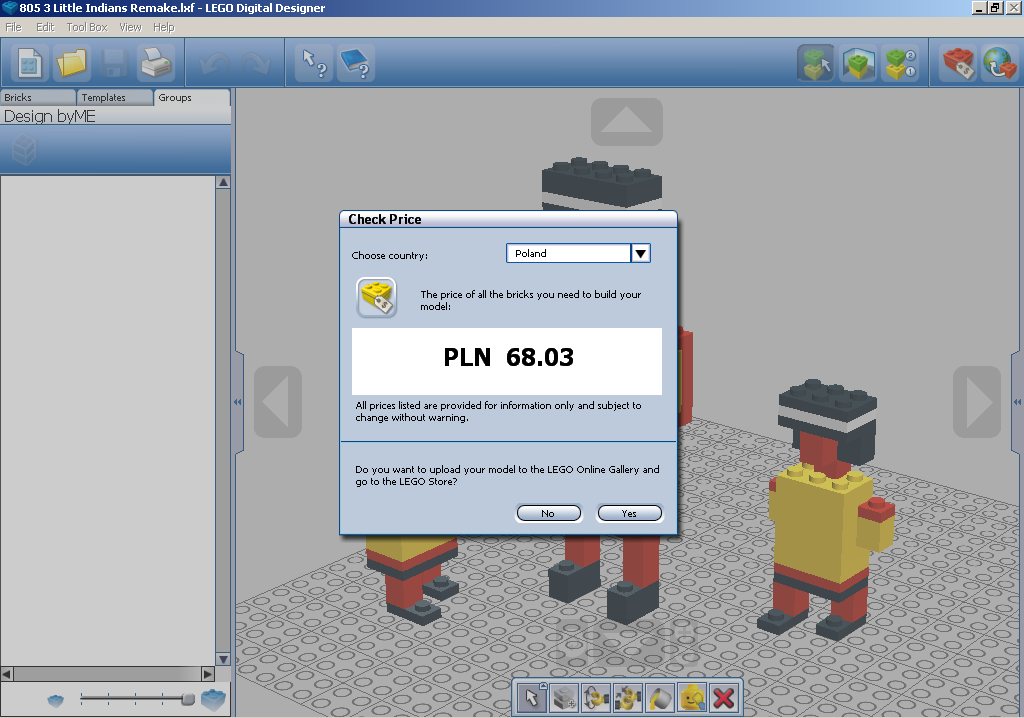Activate the What's This help cursor
1024x718 pixels.
(x=313, y=63)
